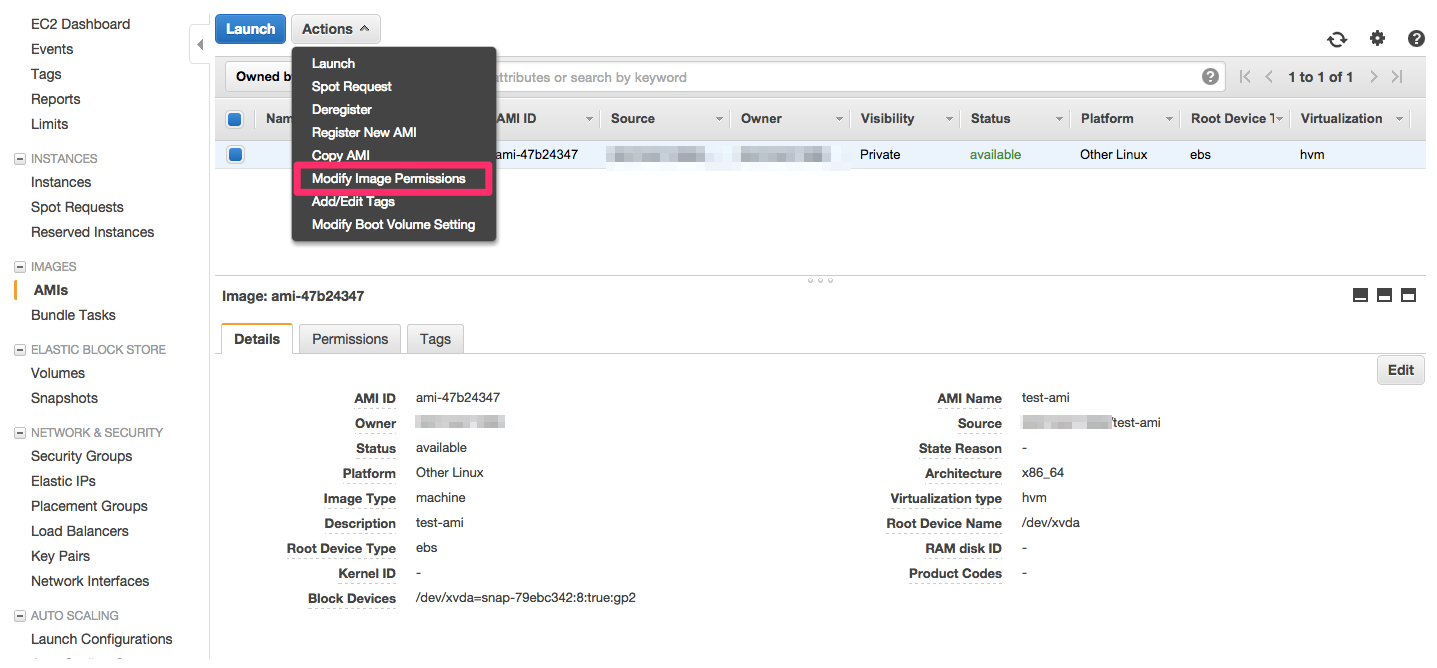Open the Status column sort arrow
Screen dimensions: 1437x668
(1059, 119)
